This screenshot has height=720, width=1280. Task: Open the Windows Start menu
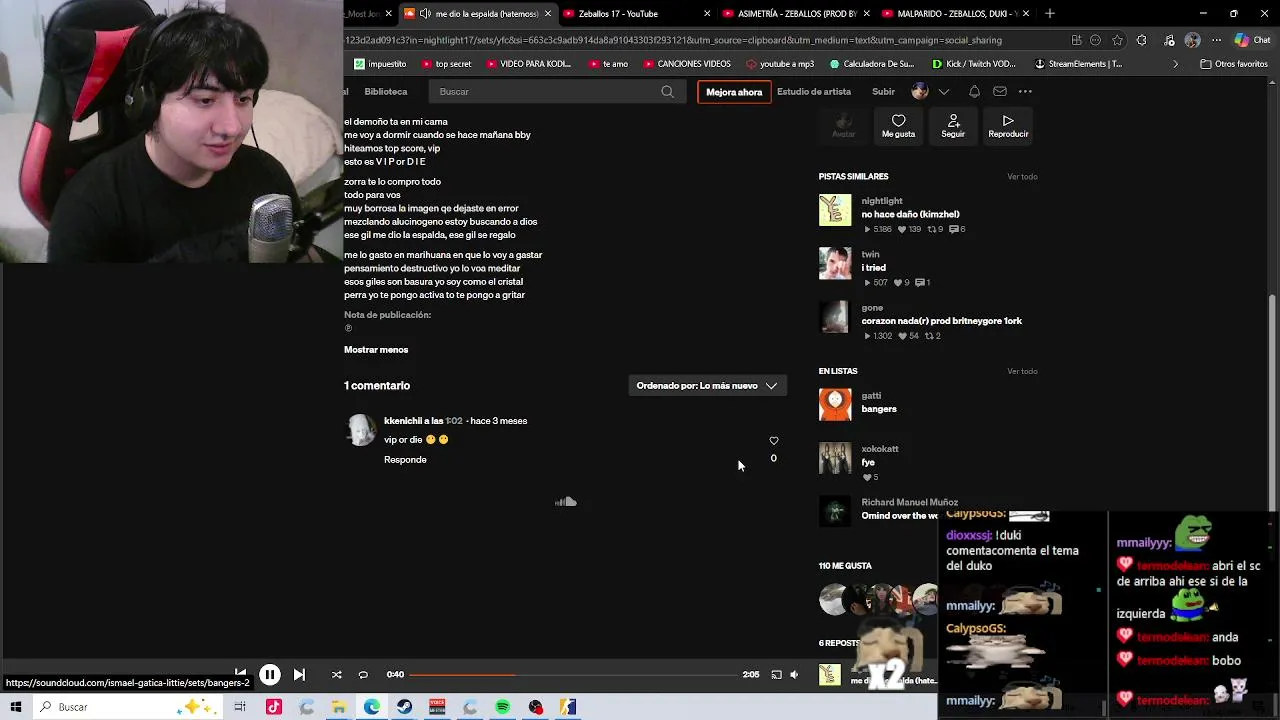[15, 707]
